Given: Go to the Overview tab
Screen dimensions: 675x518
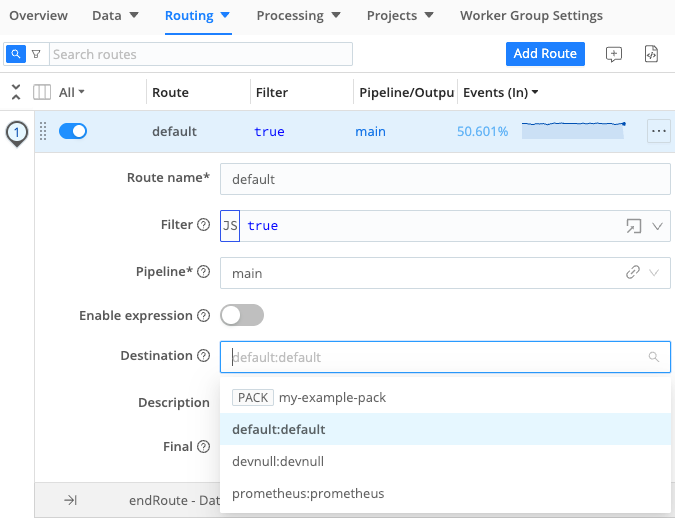Looking at the screenshot, I should (38, 16).
